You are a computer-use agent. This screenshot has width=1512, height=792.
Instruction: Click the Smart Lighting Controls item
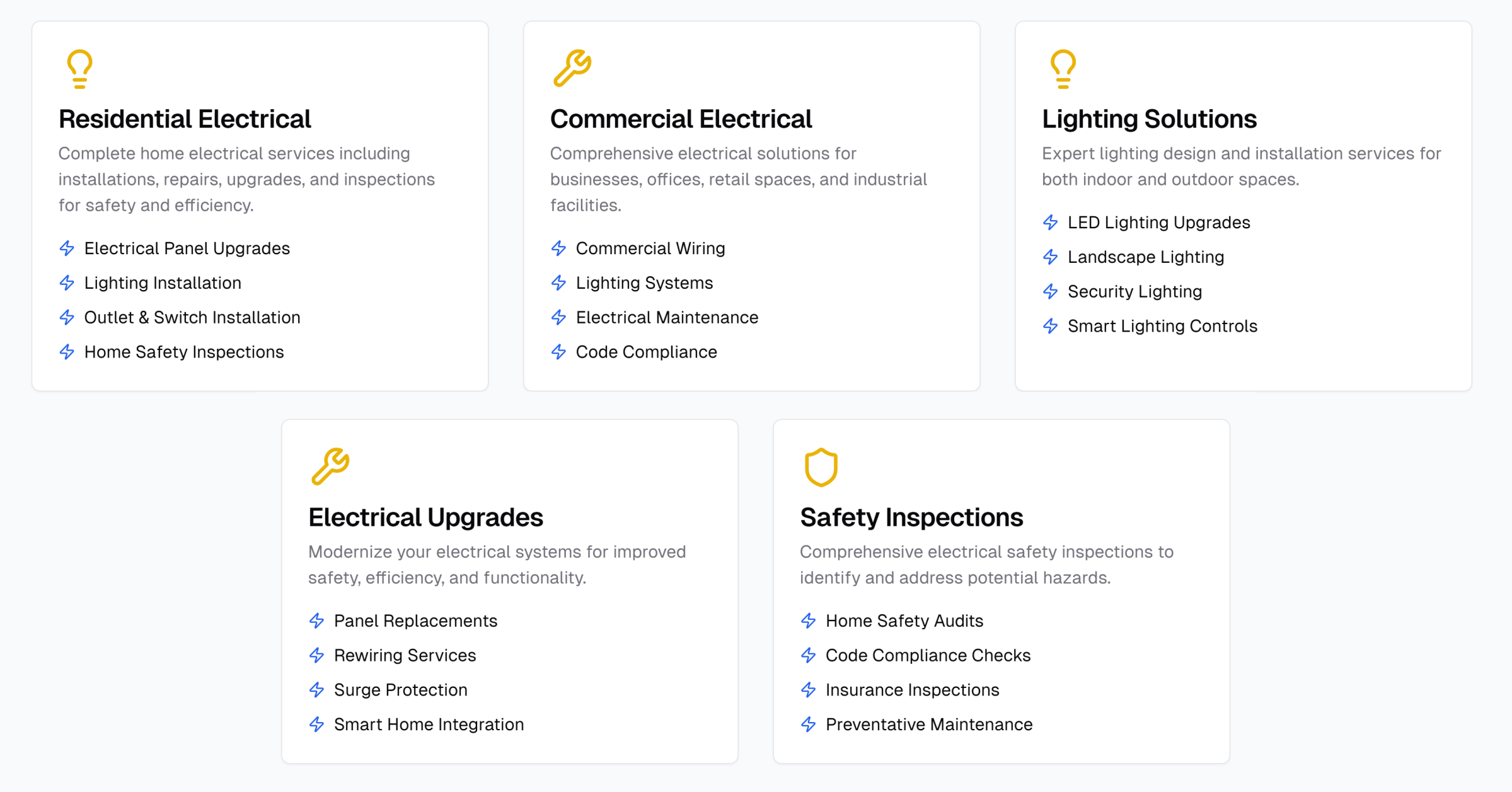pyautogui.click(x=1162, y=326)
